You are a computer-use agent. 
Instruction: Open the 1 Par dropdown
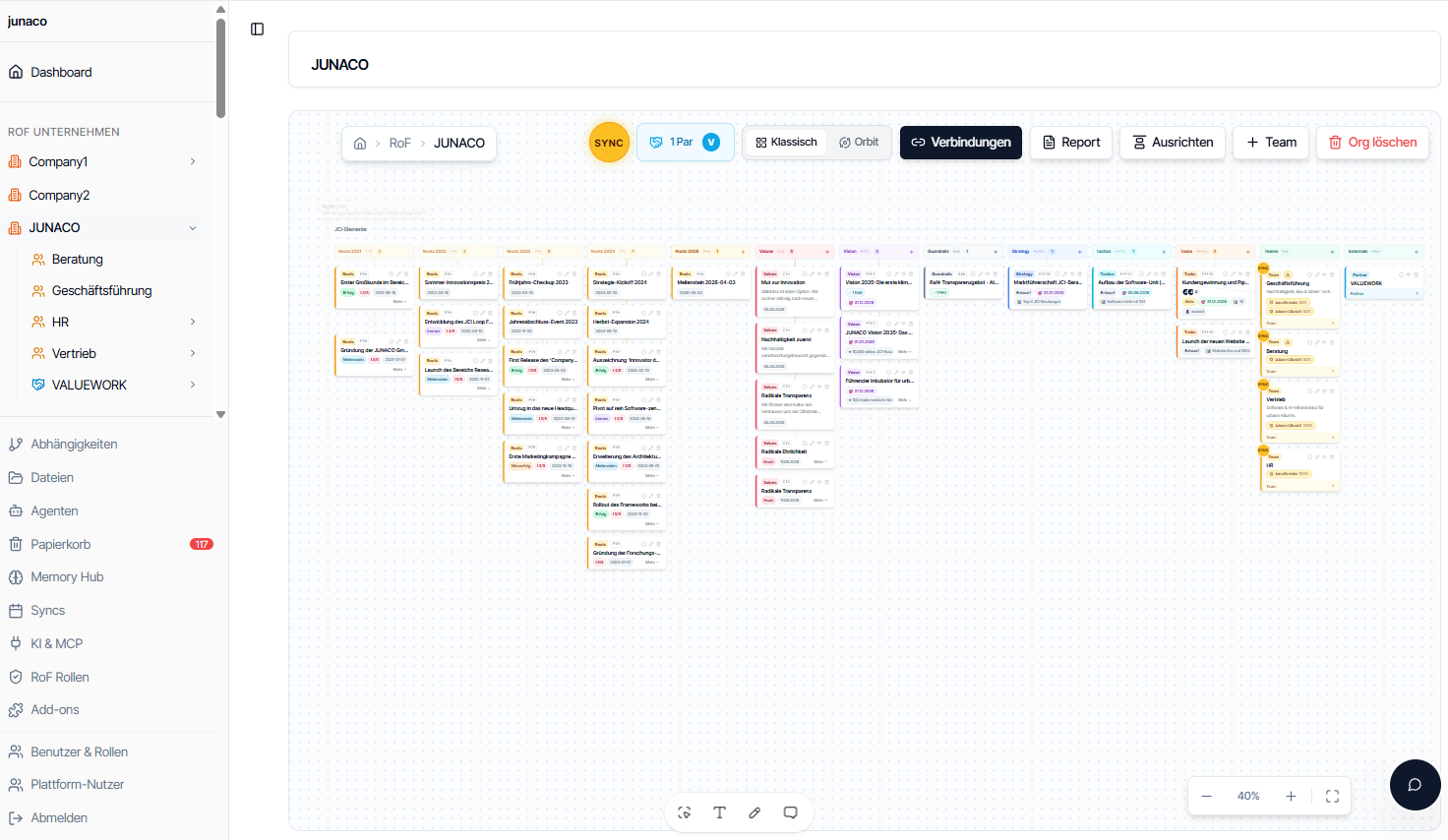[686, 143]
